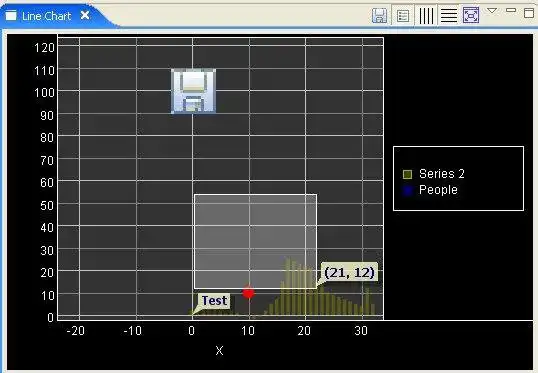Maximize the Line Chart view
The image size is (538, 373).
529,13
